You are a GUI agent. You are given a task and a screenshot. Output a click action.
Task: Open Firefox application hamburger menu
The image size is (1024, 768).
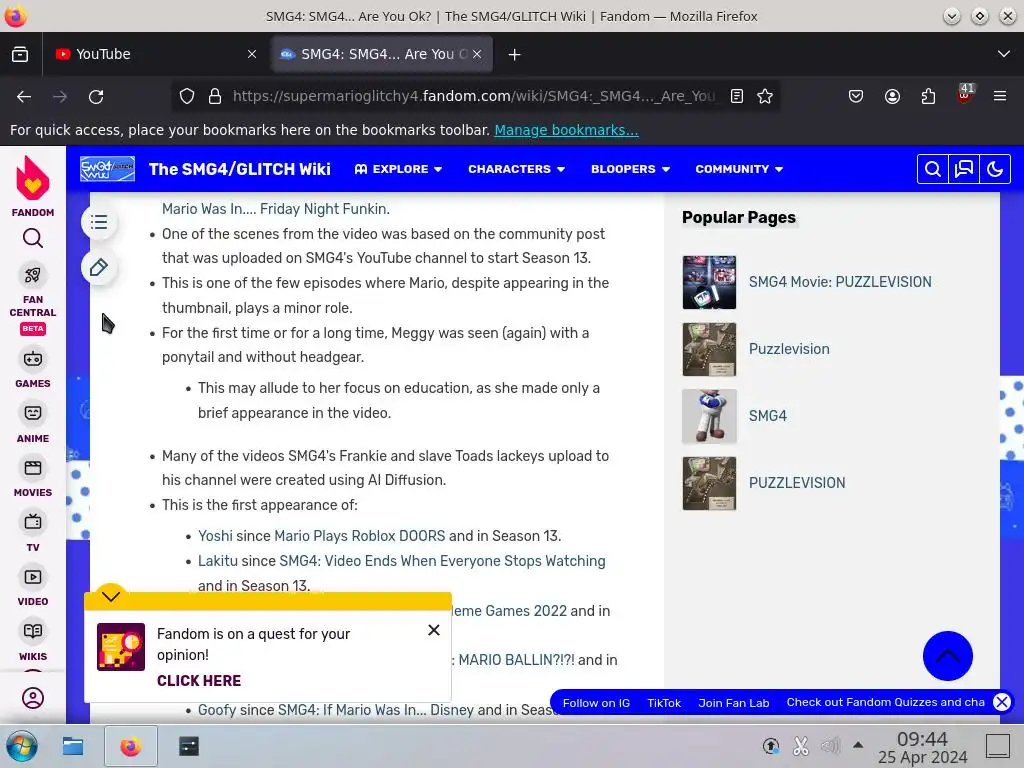[x=1000, y=97]
